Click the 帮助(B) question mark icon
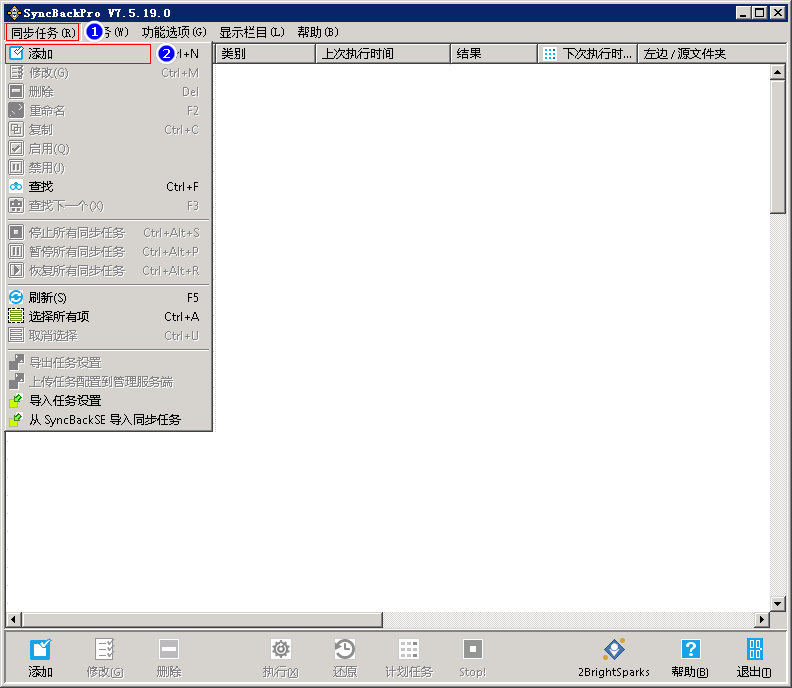Screen dimensions: 792x688 tap(690, 650)
